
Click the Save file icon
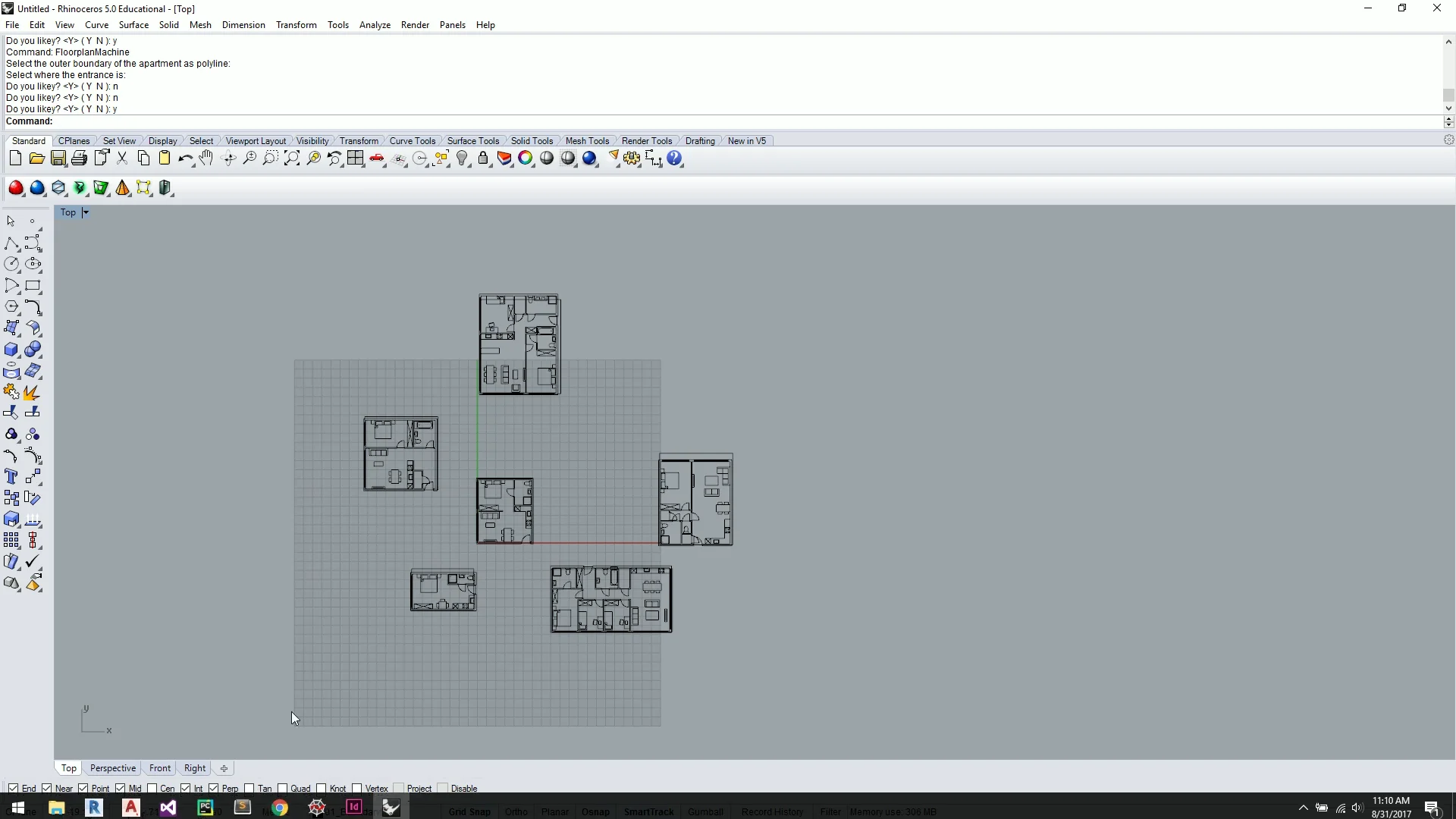pyautogui.click(x=58, y=158)
